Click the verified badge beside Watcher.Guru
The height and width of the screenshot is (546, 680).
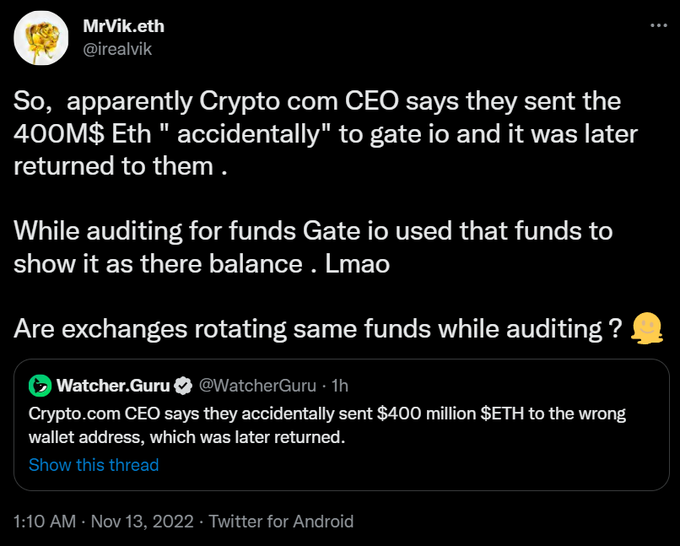point(184,385)
